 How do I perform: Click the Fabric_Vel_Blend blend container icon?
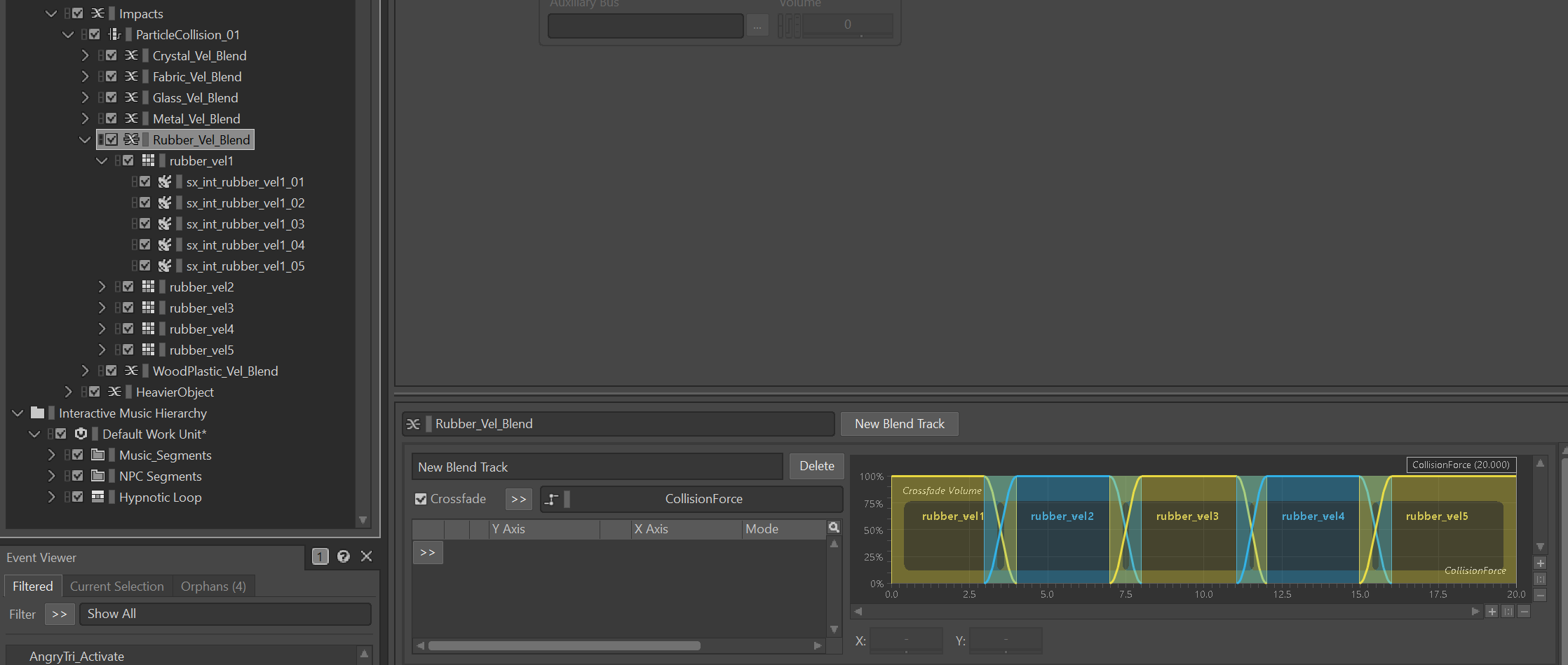pos(131,76)
